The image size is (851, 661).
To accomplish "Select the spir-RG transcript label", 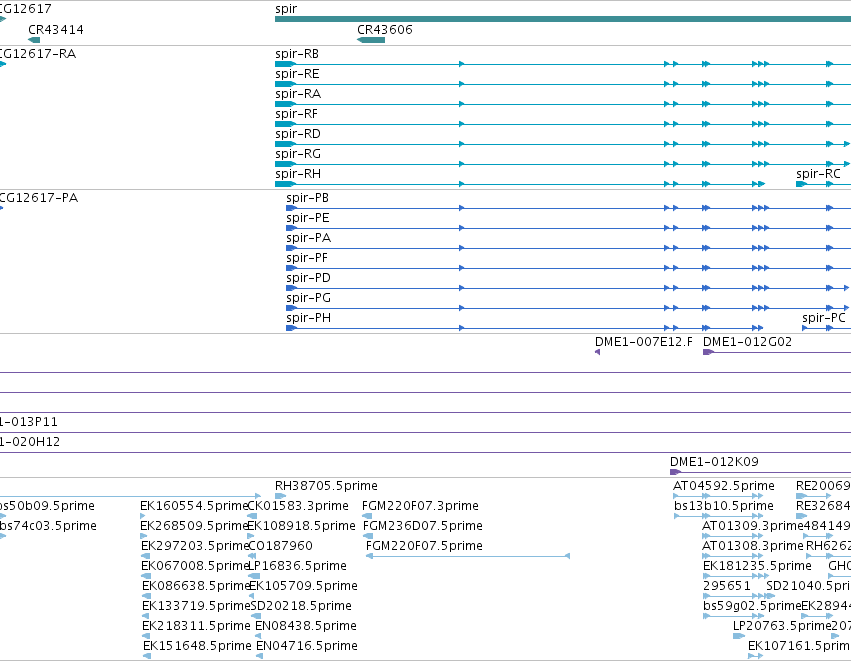I will (x=298, y=154).
